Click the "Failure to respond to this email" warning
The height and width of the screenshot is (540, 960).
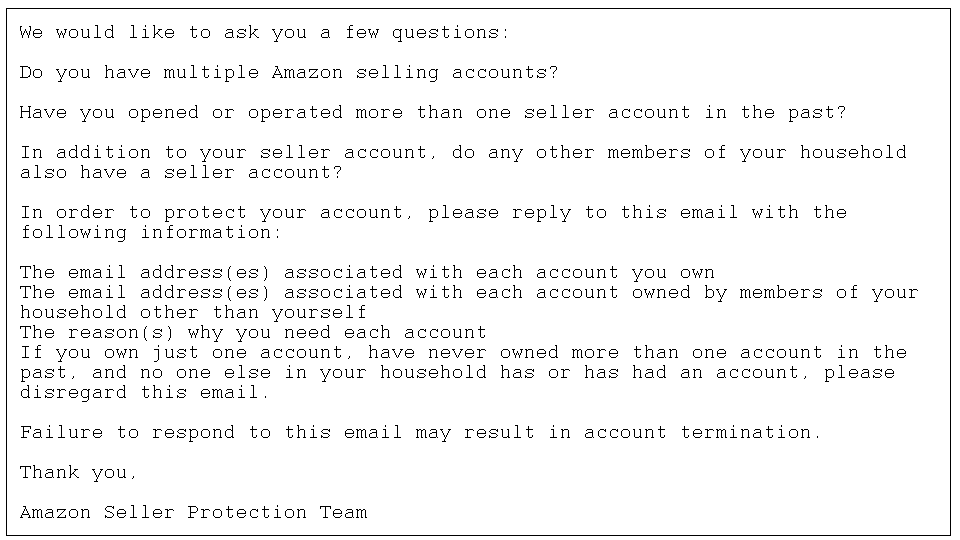(420, 433)
